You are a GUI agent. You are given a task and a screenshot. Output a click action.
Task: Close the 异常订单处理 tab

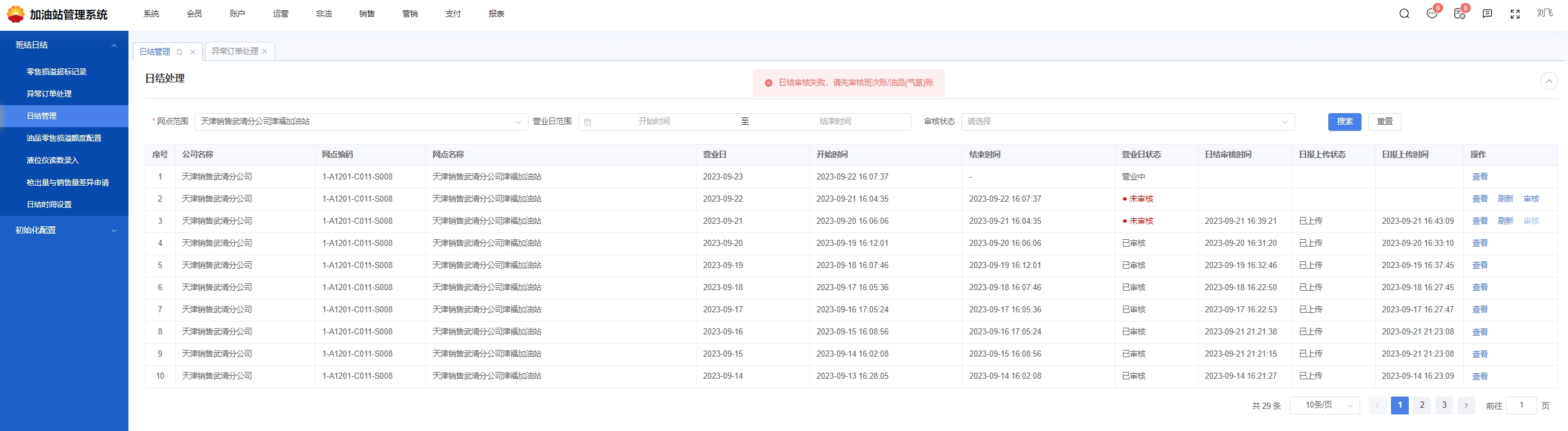[265, 52]
